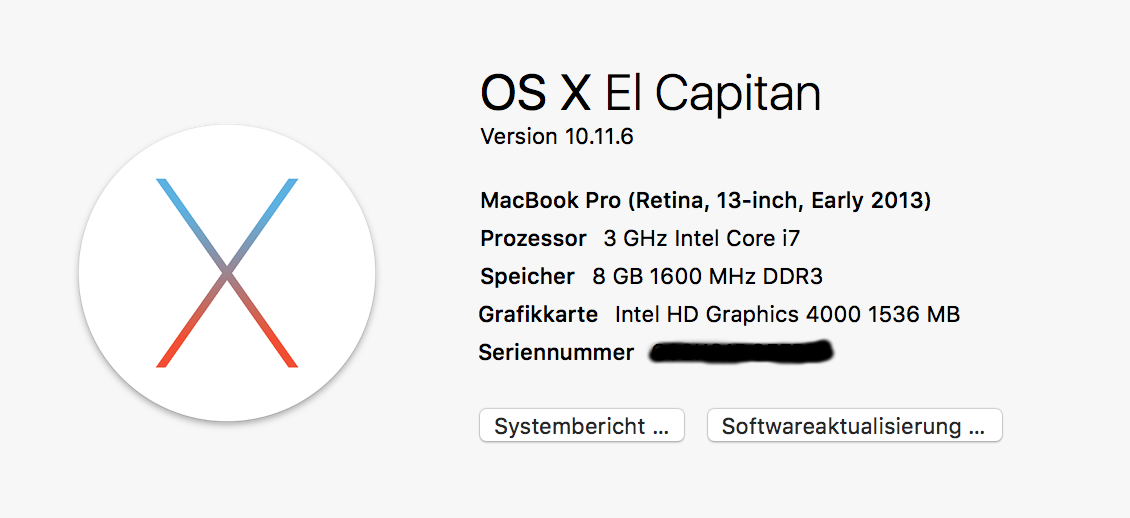Click the Version 10.11.6 text
Screen dimensions: 1130x518
tap(556, 136)
